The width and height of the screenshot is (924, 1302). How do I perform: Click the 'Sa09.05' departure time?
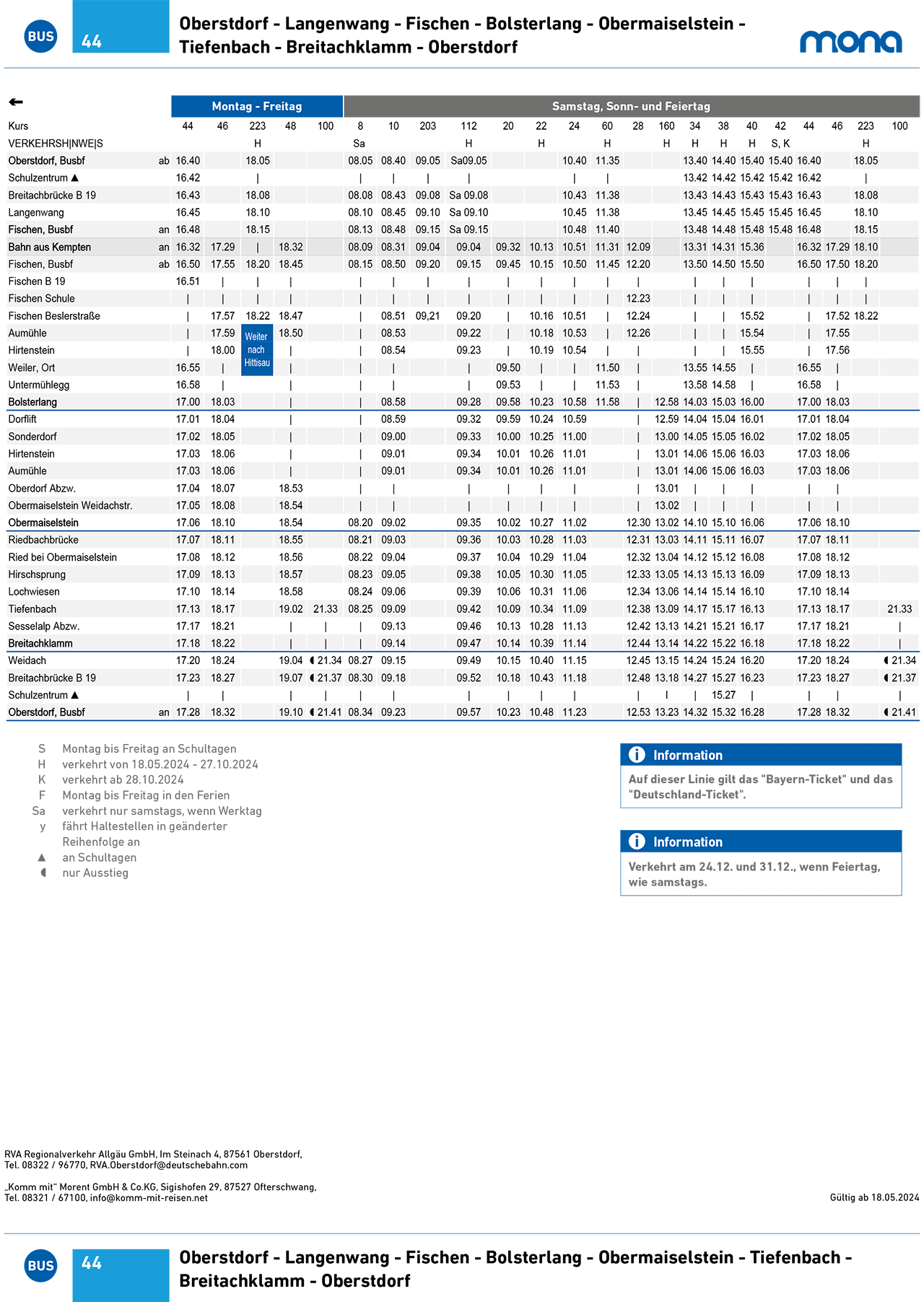468,160
